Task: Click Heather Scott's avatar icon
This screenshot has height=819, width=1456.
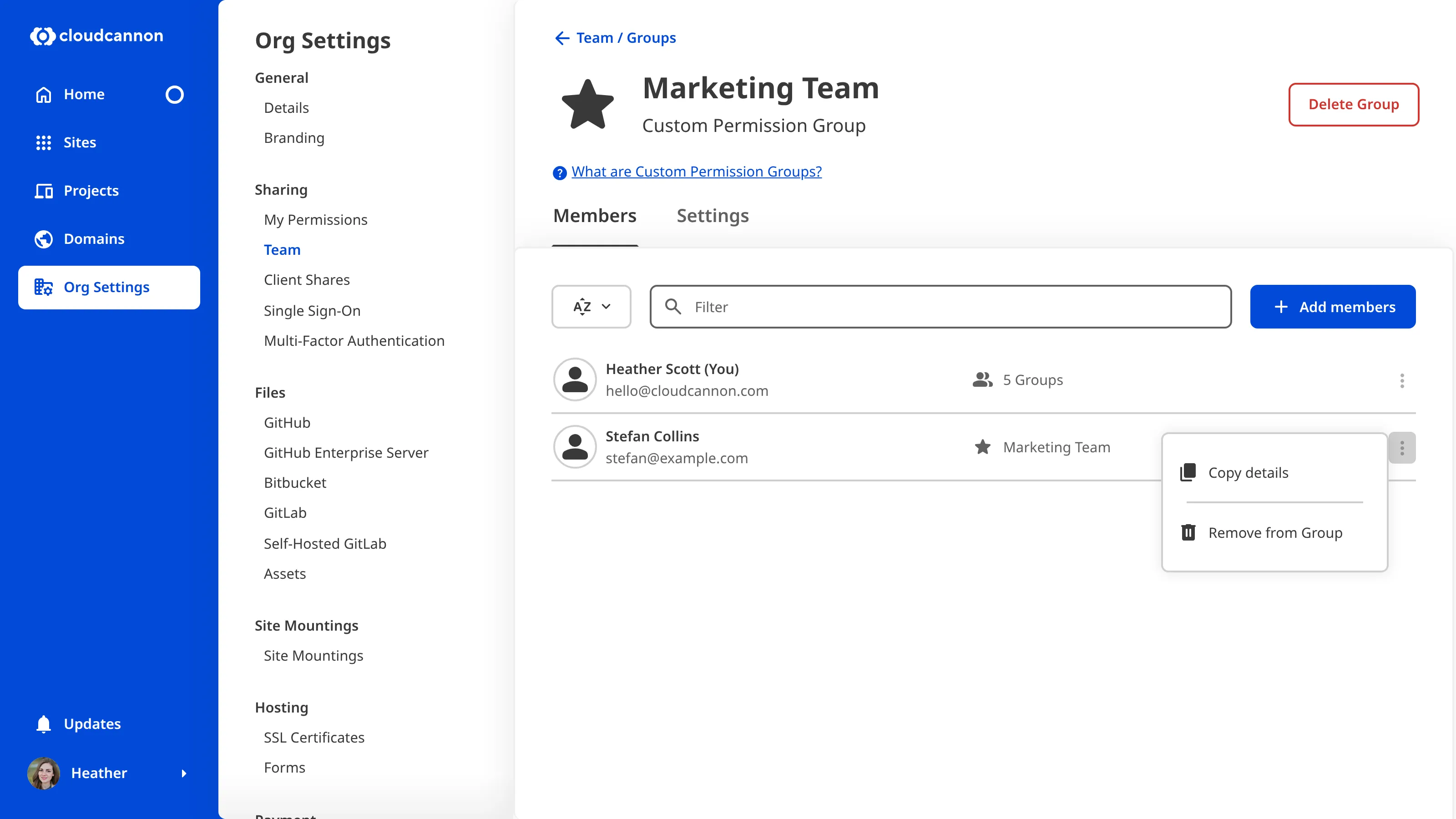Action: [x=574, y=379]
